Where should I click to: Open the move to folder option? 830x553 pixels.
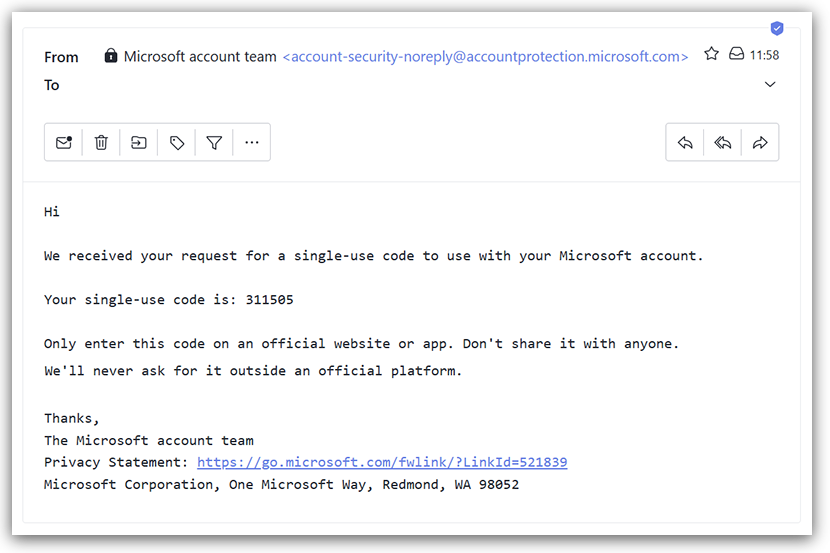tap(139, 143)
